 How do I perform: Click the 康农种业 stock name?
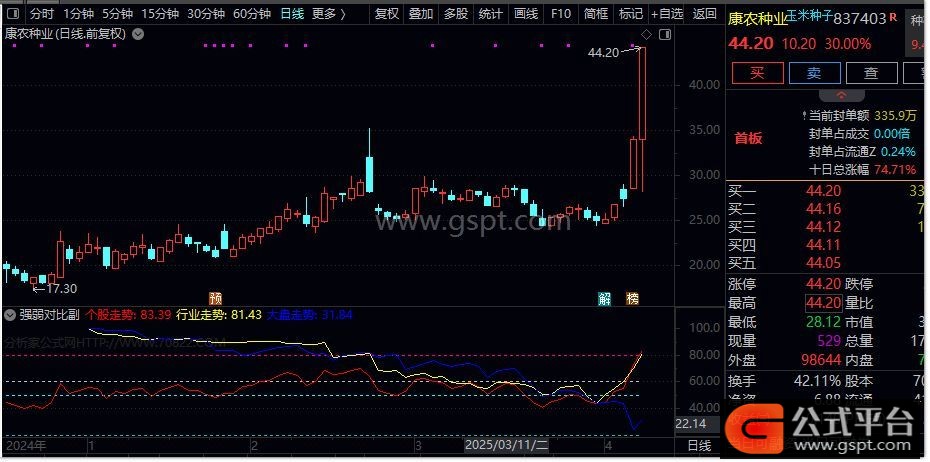[757, 19]
